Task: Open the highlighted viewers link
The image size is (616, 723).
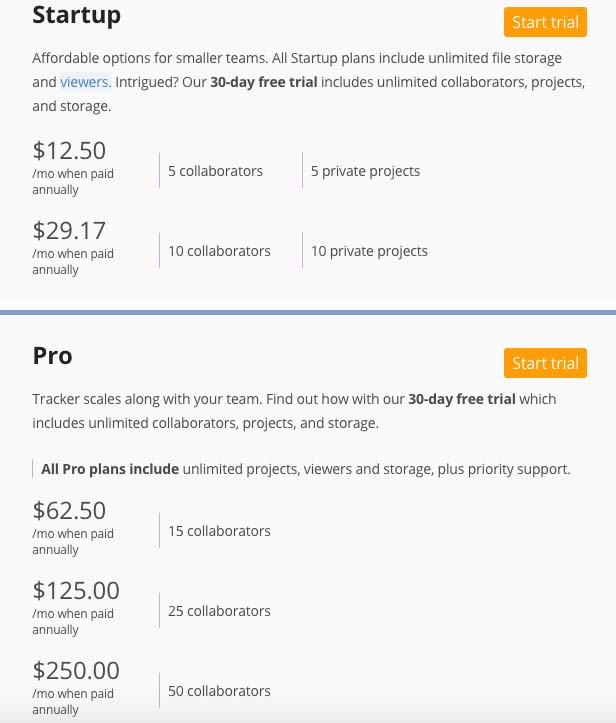Action: point(85,82)
